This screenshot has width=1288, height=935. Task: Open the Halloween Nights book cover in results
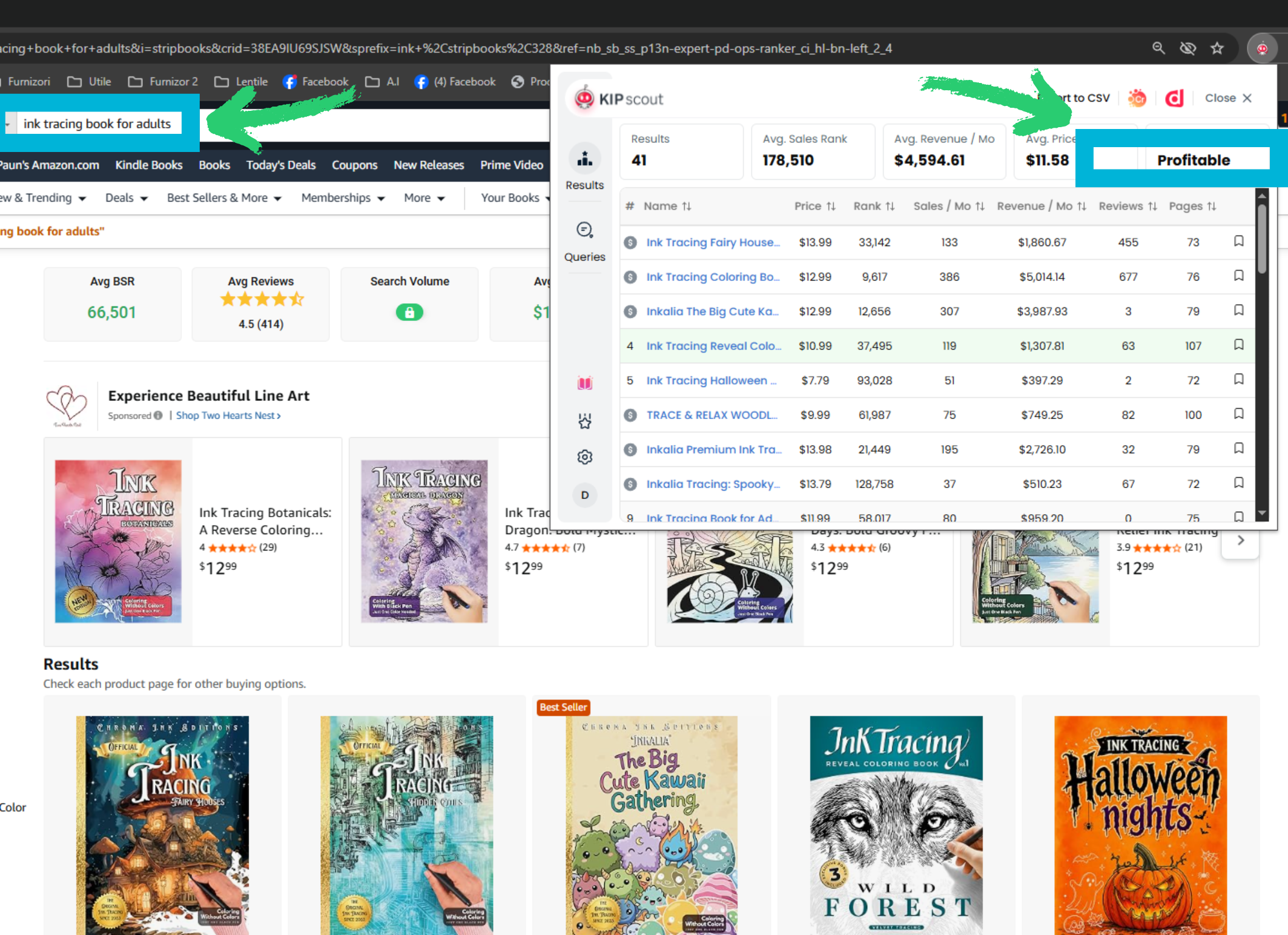pos(1141,825)
